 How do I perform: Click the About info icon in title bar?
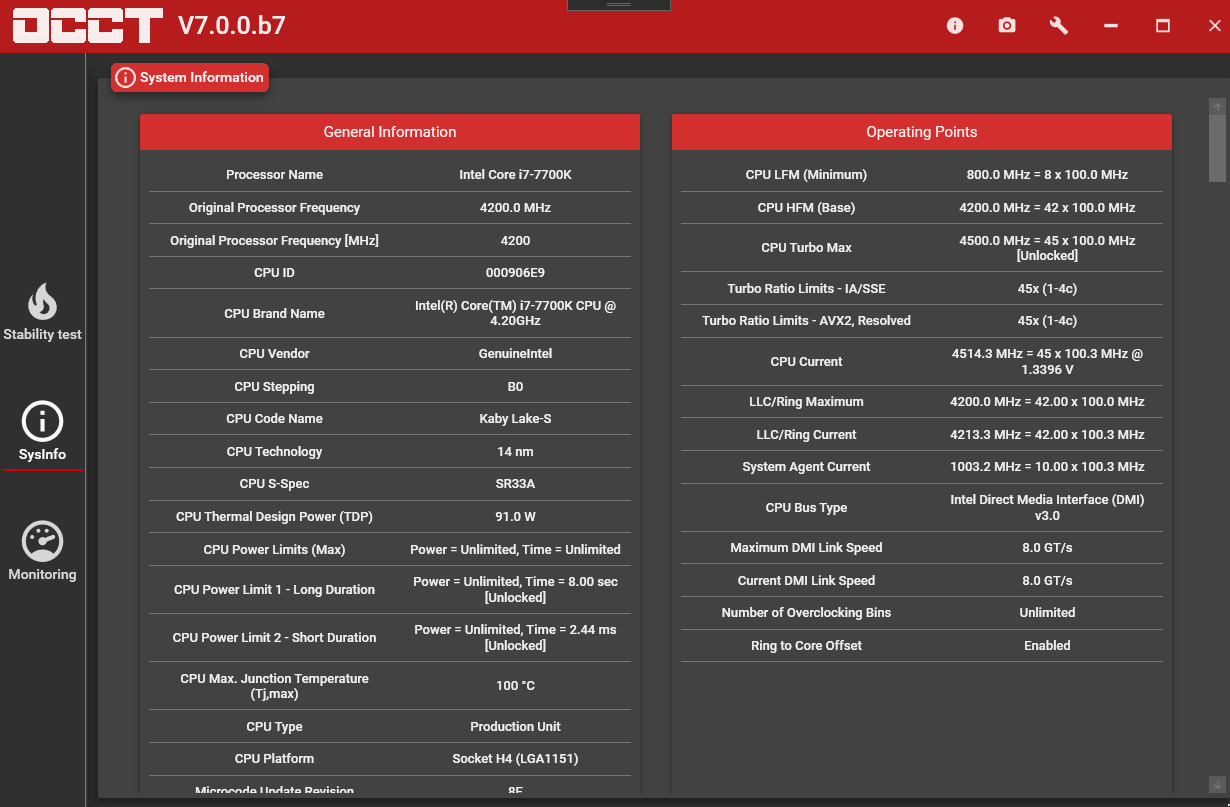[955, 26]
